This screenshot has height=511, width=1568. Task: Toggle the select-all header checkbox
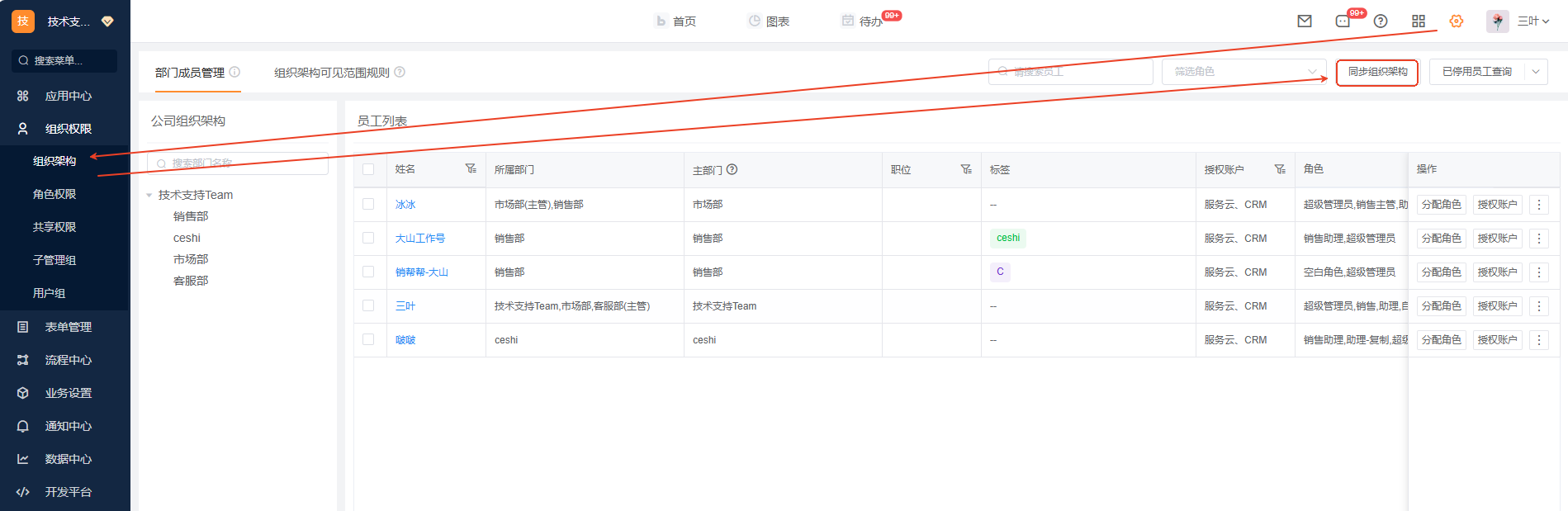click(368, 169)
